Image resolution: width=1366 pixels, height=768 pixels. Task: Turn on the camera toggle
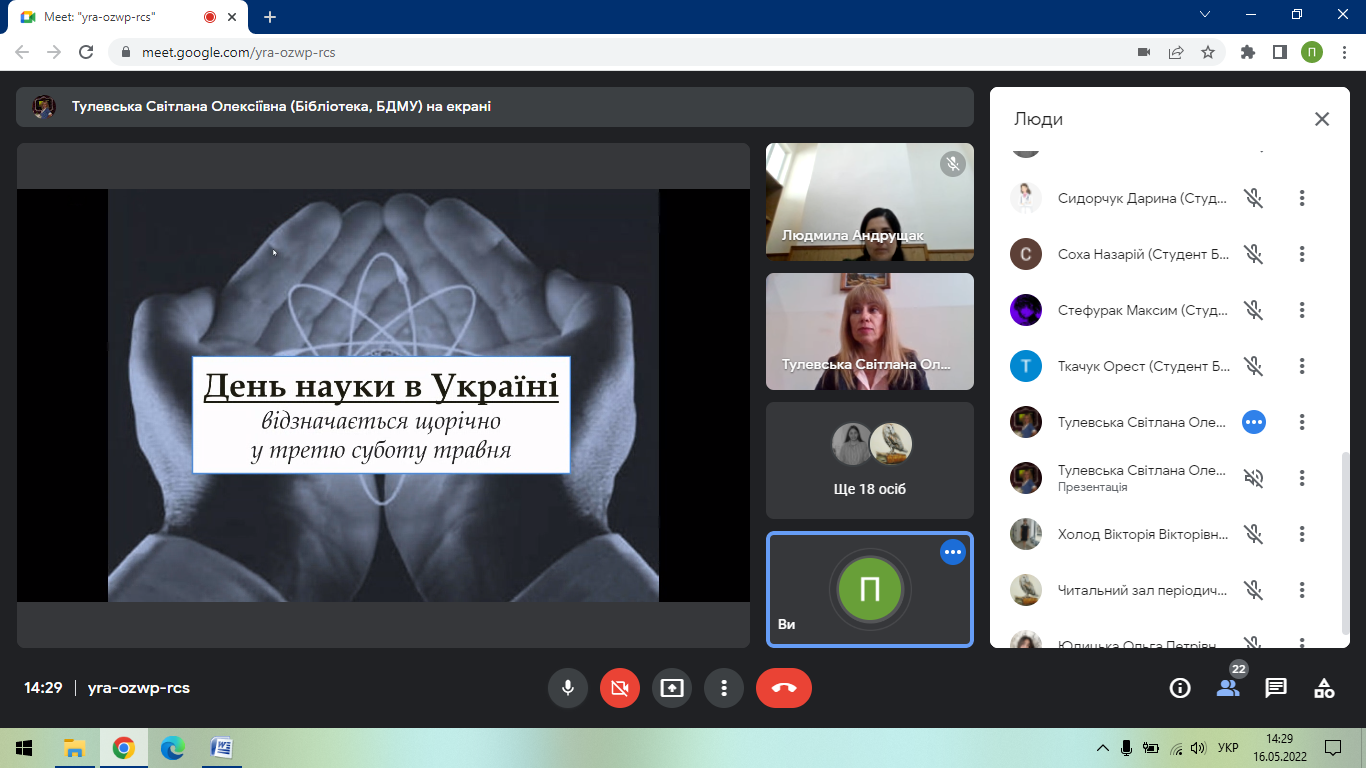click(x=620, y=688)
